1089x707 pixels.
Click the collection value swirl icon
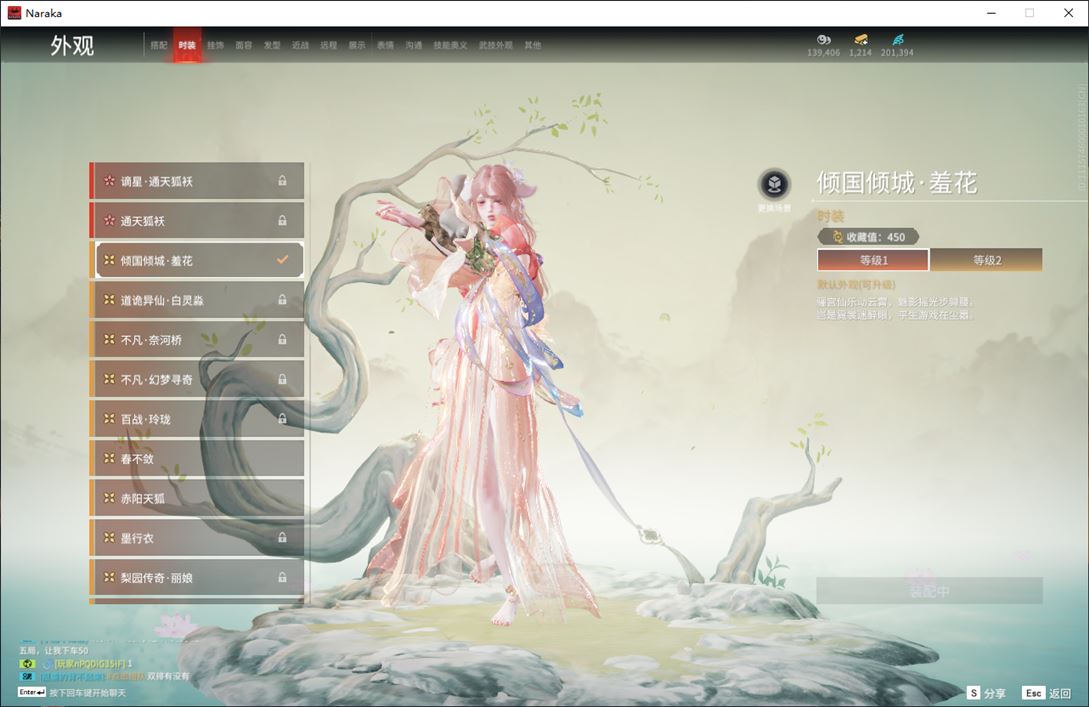point(838,237)
